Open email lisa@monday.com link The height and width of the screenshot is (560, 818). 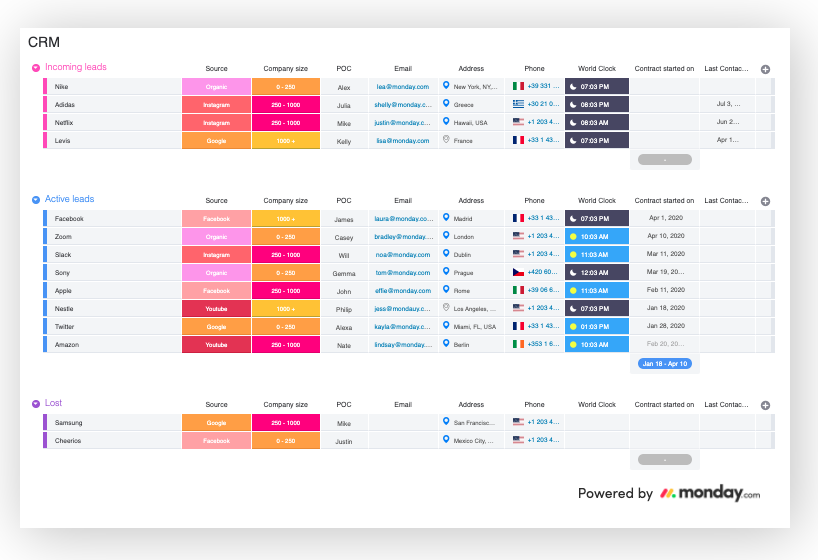click(x=403, y=141)
